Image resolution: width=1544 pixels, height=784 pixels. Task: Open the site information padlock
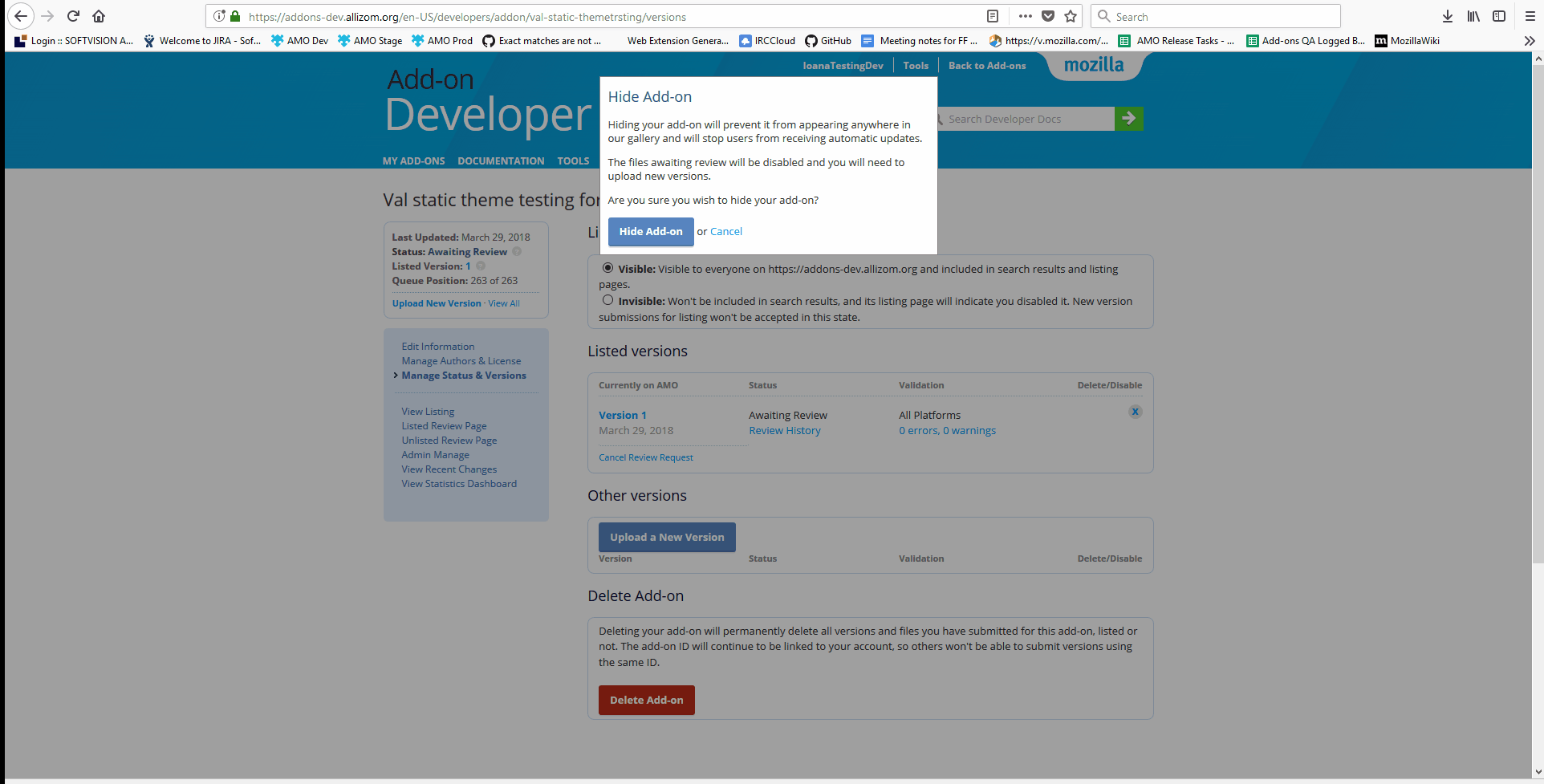coord(234,16)
